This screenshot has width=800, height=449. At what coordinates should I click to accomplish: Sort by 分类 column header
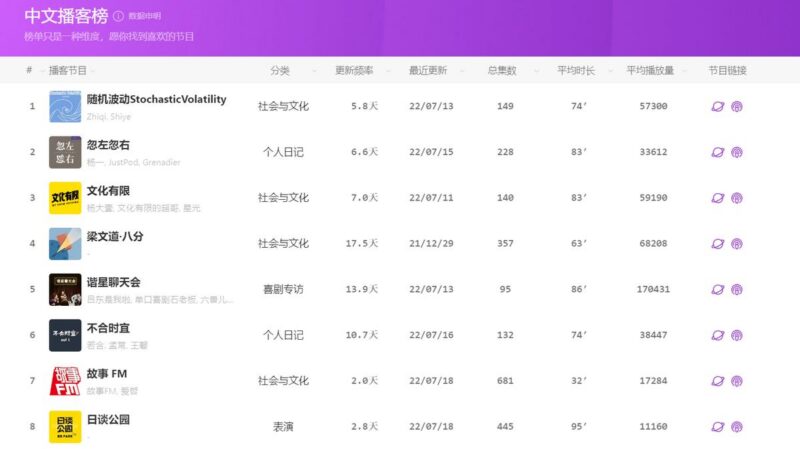tap(280, 70)
